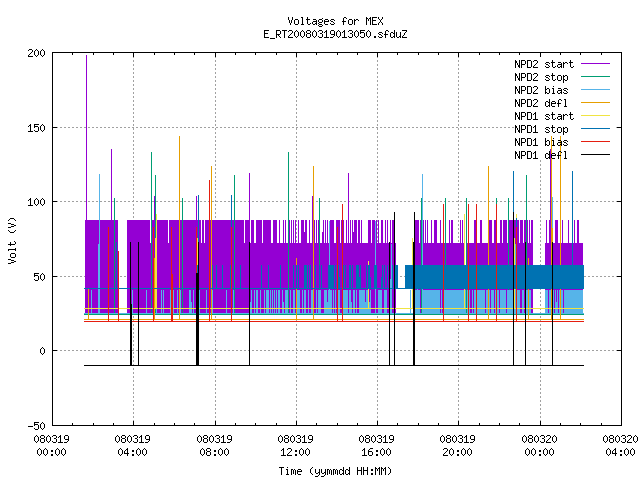Click the 'NPD2 bias' legend label
The width and height of the screenshot is (640, 480).
(x=541, y=90)
